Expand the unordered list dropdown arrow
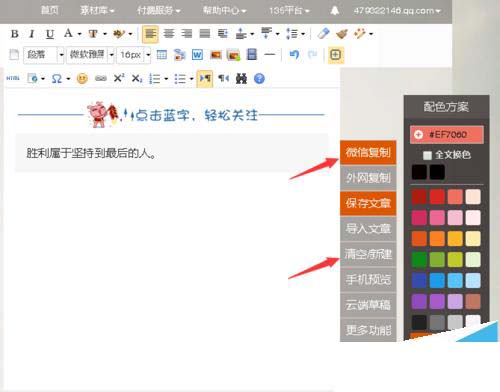Screen dimensions: 500x392 pyautogui.click(x=192, y=79)
